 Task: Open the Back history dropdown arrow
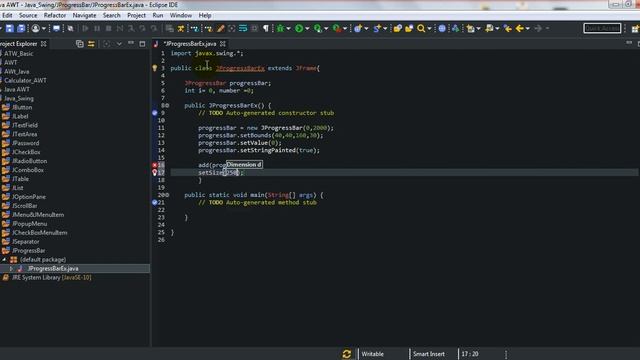pyautogui.click(x=527, y=29)
